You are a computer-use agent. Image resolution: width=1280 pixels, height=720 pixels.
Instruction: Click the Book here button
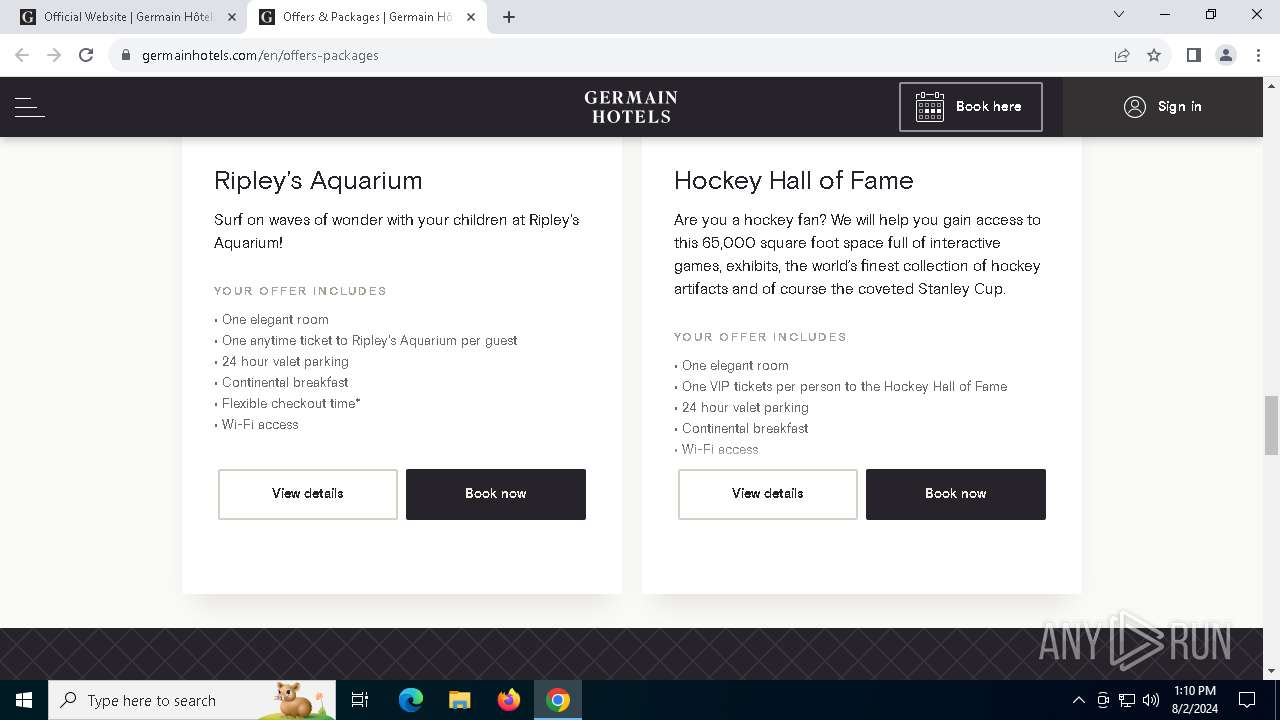pyautogui.click(x=970, y=107)
